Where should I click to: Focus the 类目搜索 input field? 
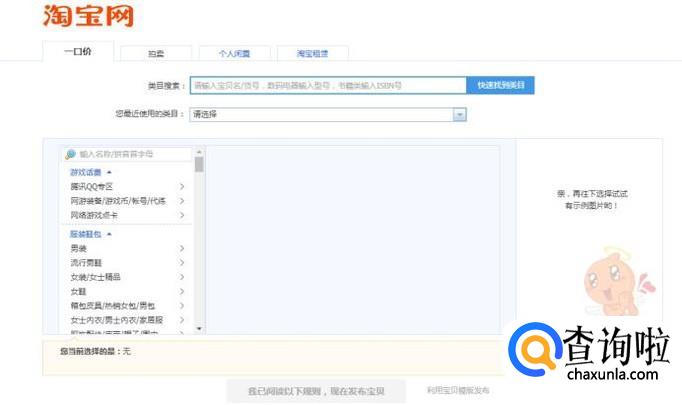328,85
